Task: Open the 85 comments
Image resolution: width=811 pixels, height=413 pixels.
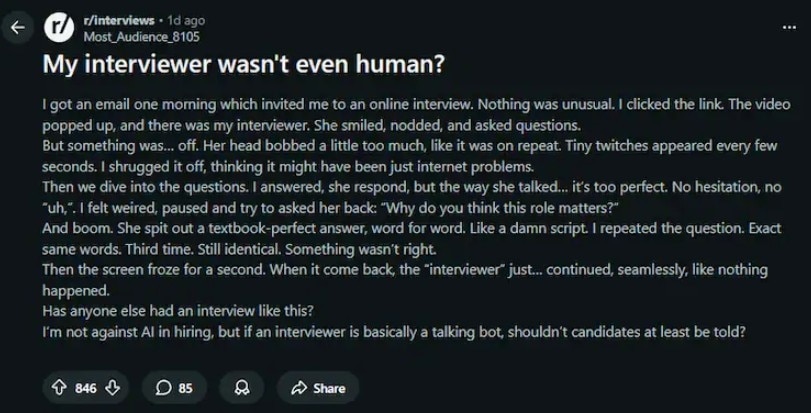Action: (x=174, y=387)
